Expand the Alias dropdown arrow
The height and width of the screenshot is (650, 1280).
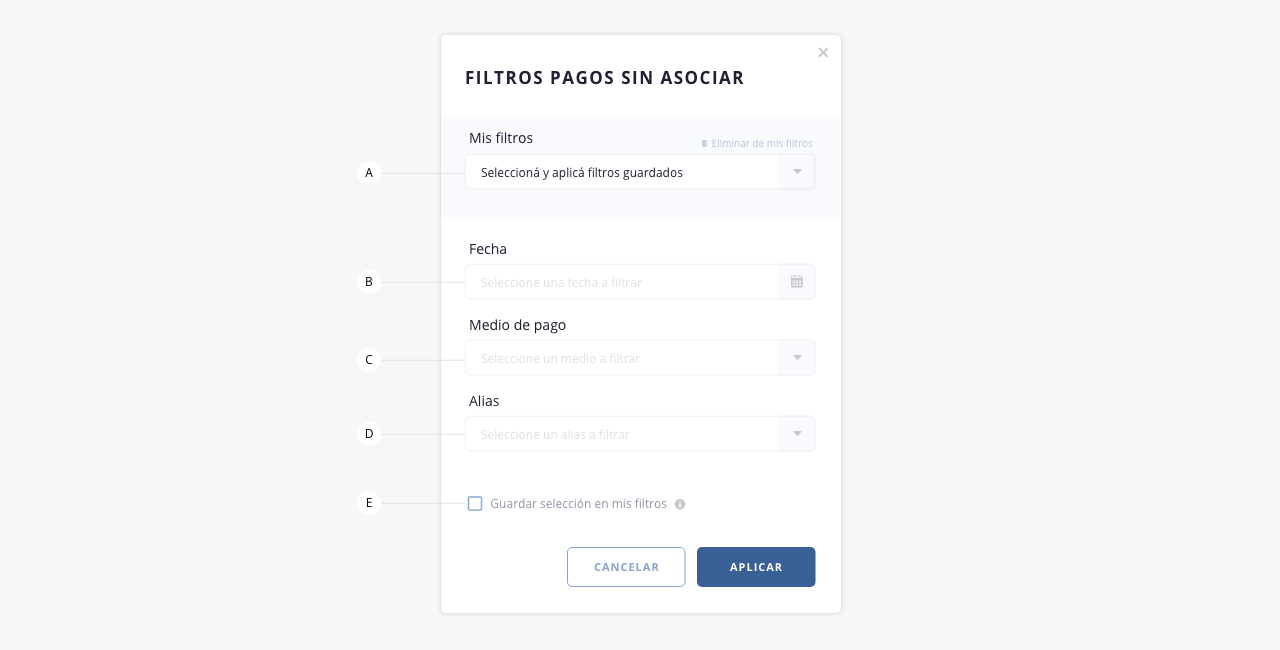(797, 434)
